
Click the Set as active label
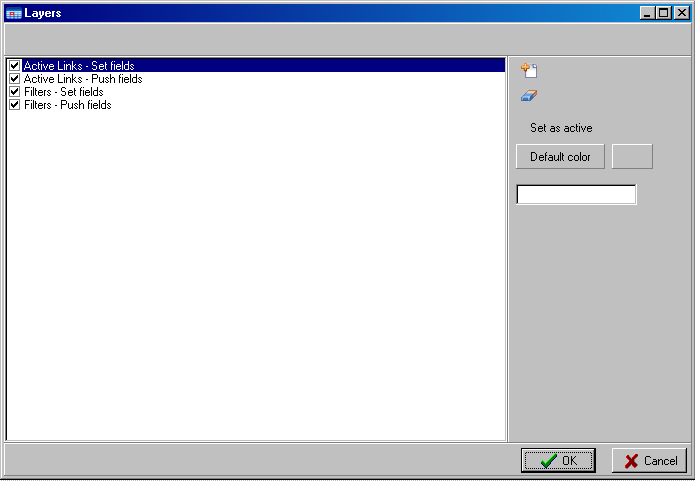coord(561,128)
